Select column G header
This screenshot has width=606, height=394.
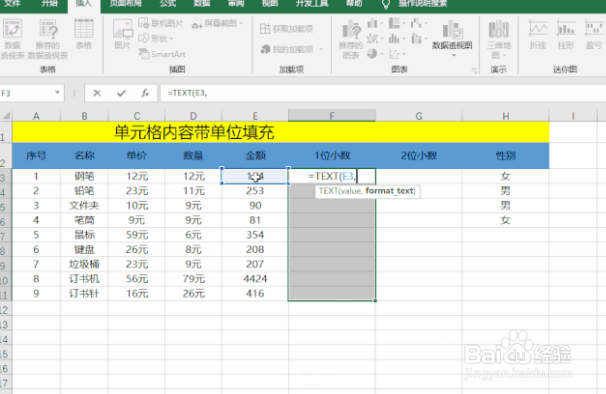[x=419, y=116]
